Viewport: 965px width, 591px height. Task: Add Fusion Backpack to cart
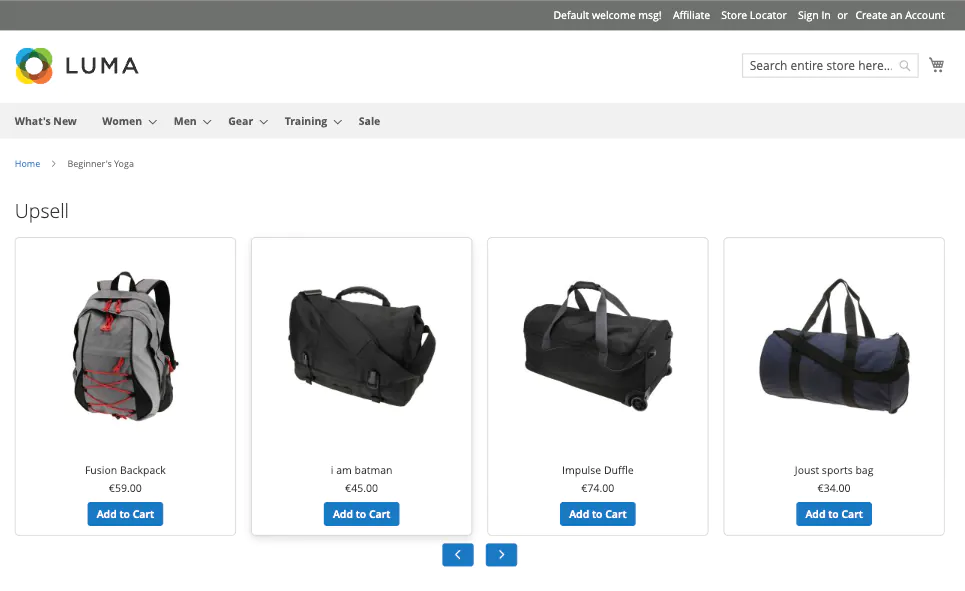(x=125, y=514)
